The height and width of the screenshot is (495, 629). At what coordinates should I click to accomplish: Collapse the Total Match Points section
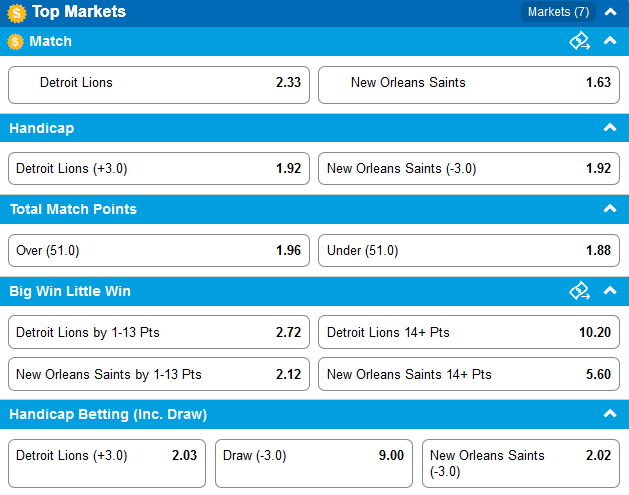610,209
